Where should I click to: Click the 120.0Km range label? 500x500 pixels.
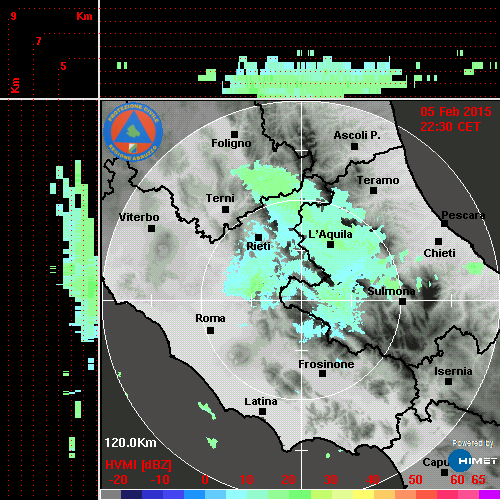(x=130, y=443)
